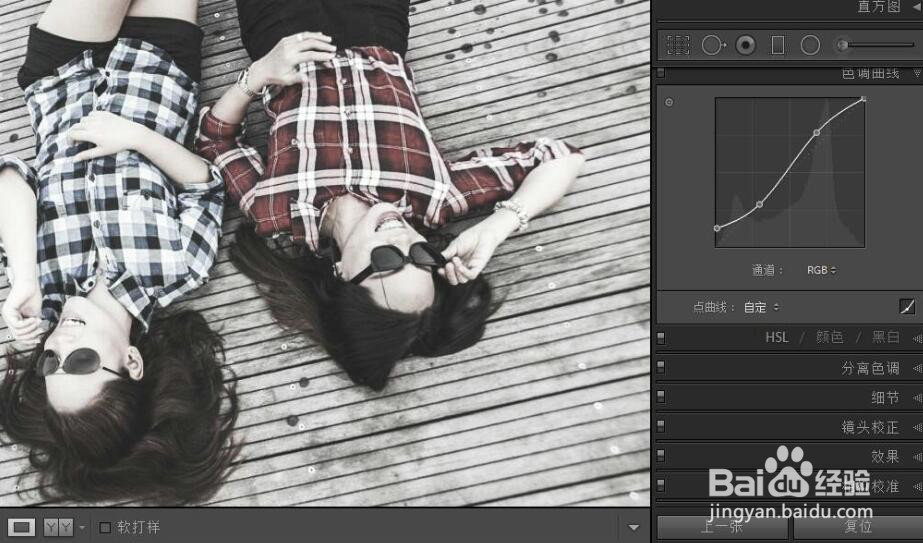Image resolution: width=923 pixels, height=543 pixels.
Task: Toggle the 细节 panel switch
Action: tap(660, 396)
